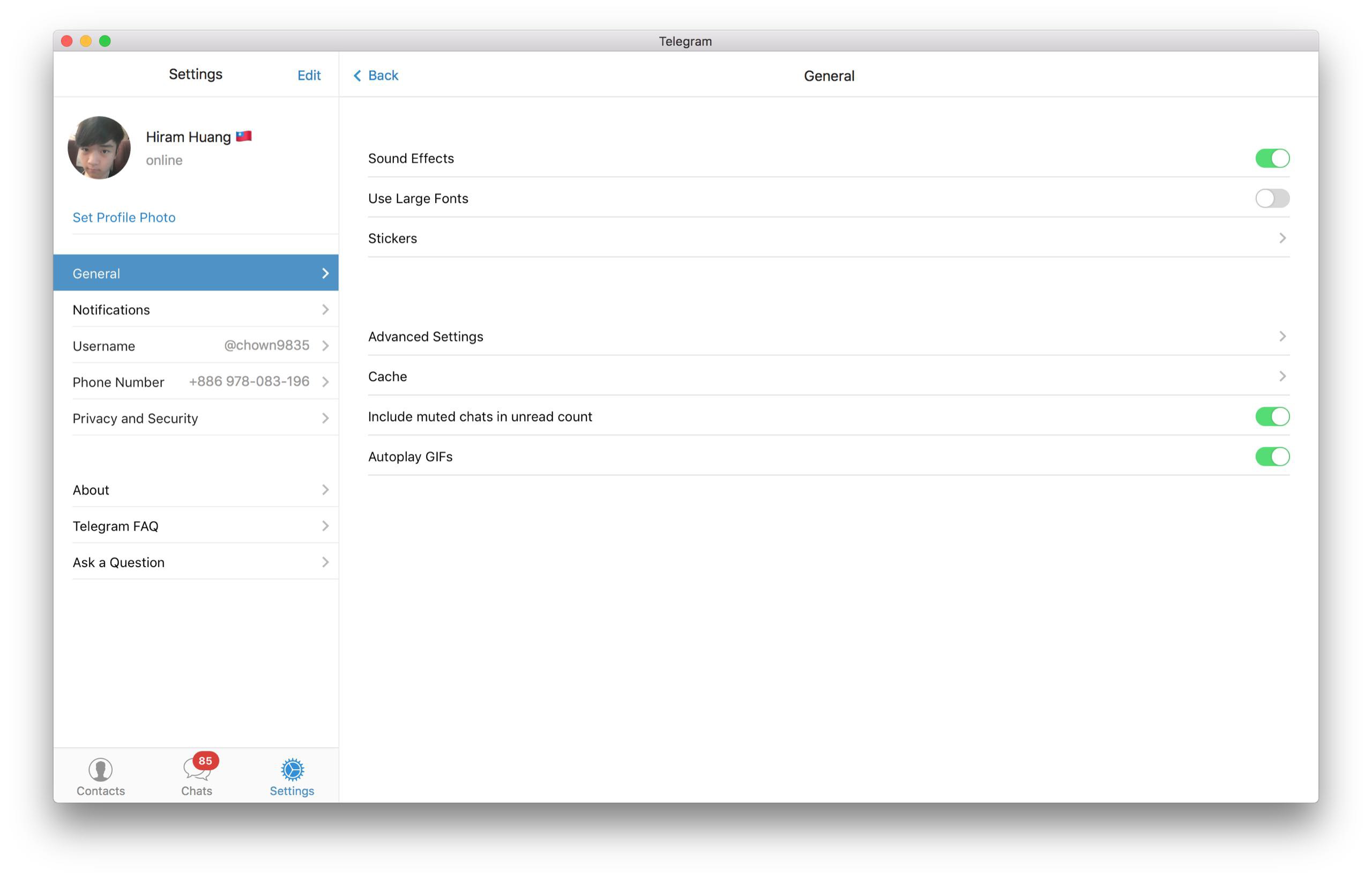Expand the Cache row chevron
Screen dimensions: 1372x879
tap(1282, 376)
